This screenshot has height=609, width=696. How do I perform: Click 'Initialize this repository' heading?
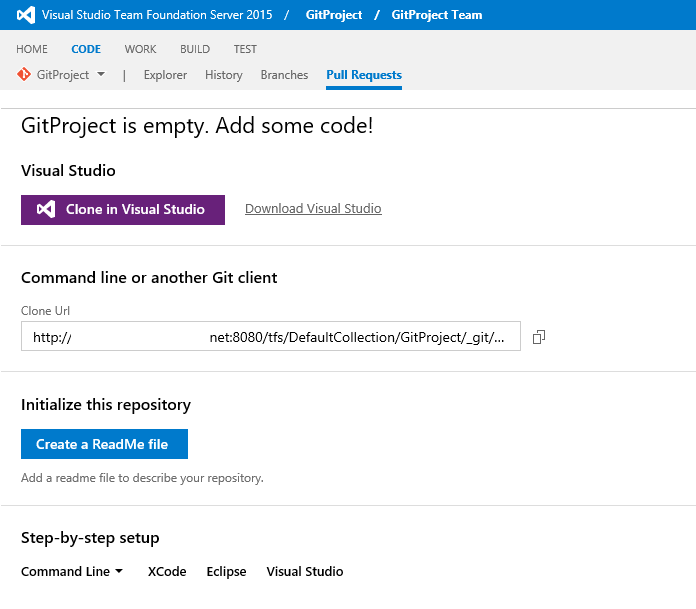click(106, 405)
